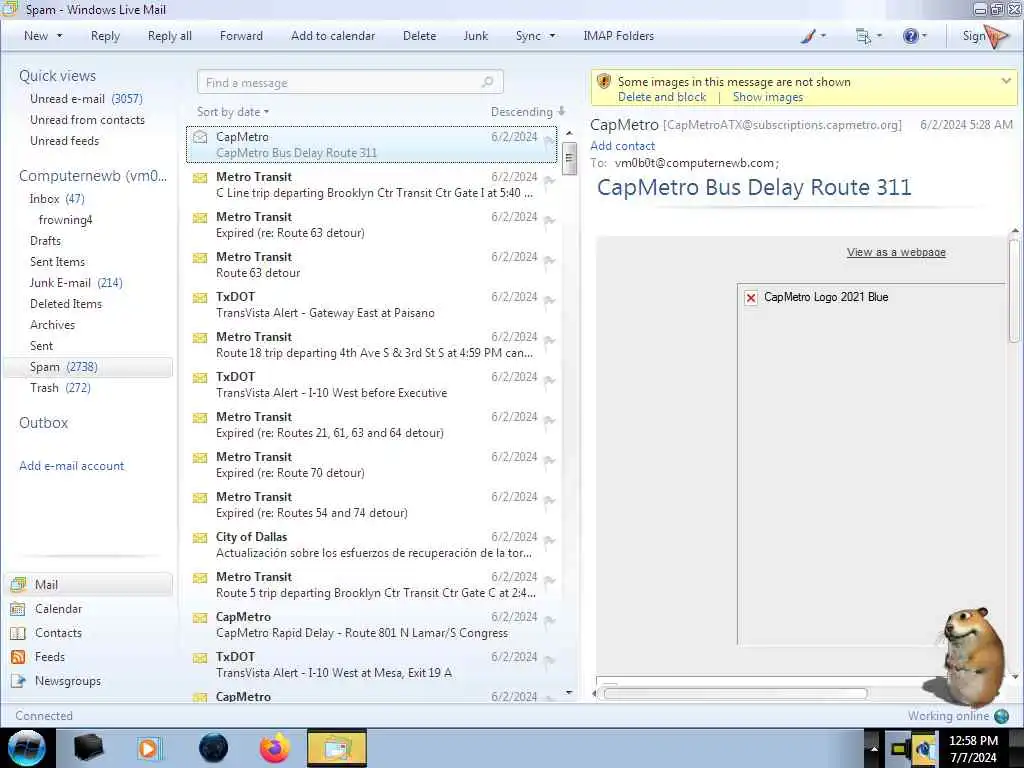Click the taskbar clock showing 12:58 PM
The height and width of the screenshot is (768, 1024).
coord(973,748)
